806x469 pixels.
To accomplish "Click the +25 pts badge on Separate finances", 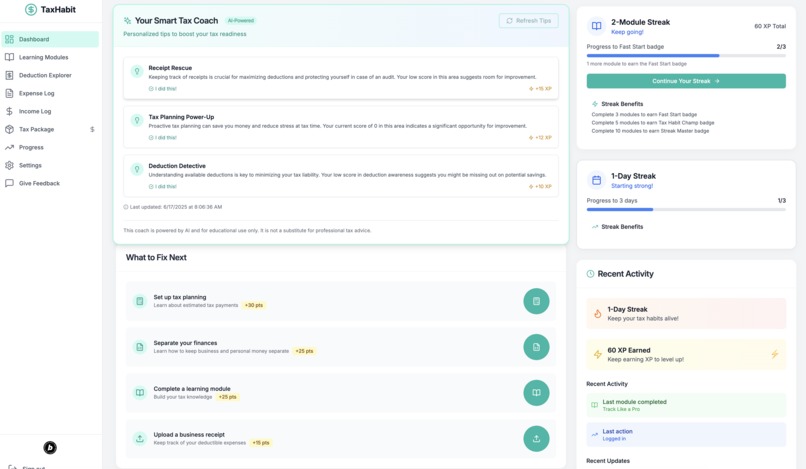I will coord(304,351).
